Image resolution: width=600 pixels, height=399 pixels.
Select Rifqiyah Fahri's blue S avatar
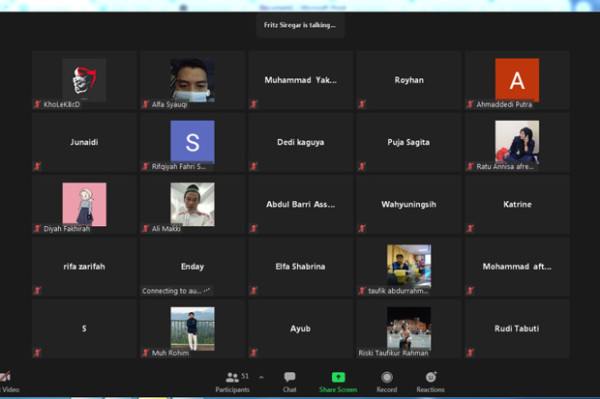(192, 142)
